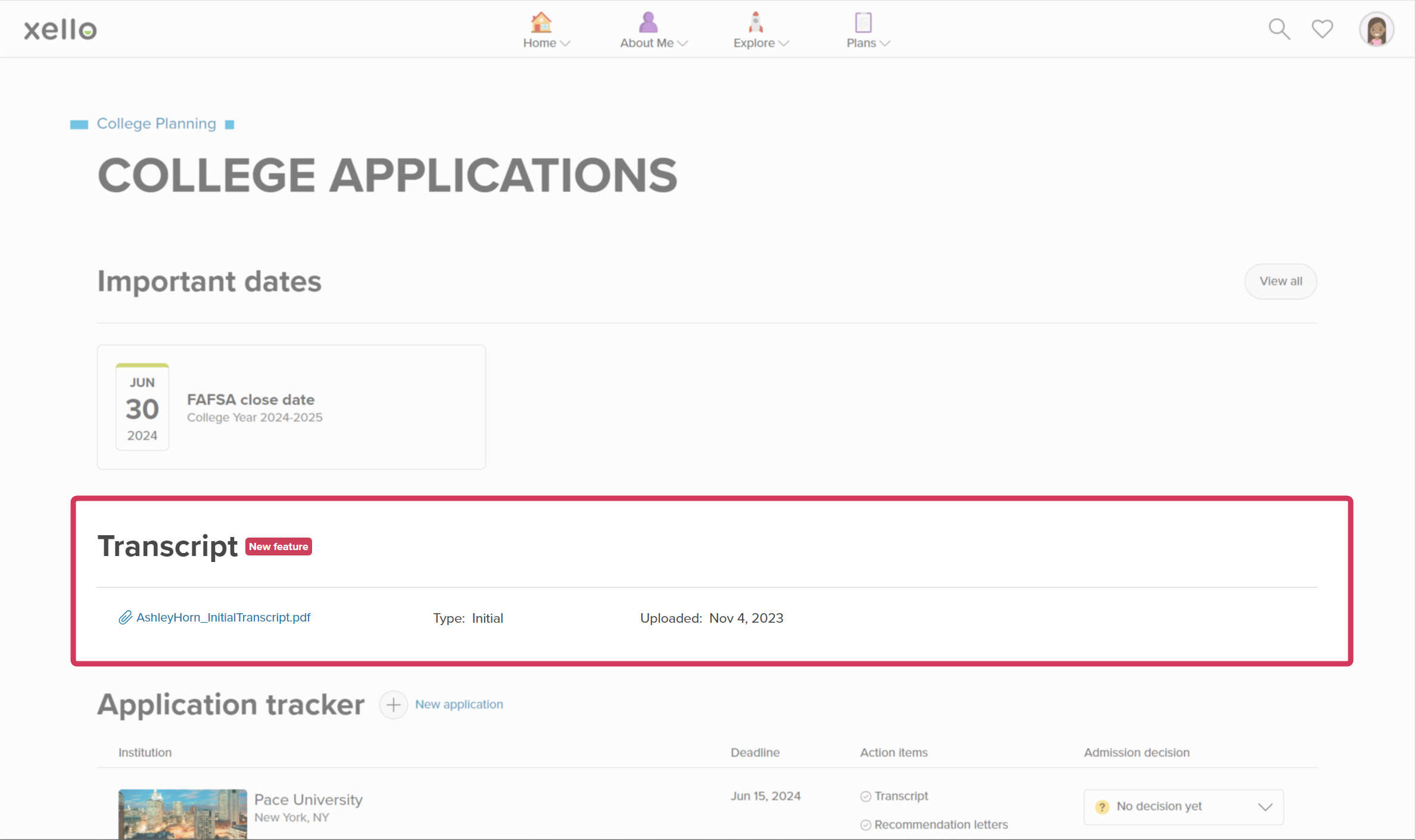Viewport: 1415px width, 840px height.
Task: Click the Plans clipboard icon
Action: (863, 23)
